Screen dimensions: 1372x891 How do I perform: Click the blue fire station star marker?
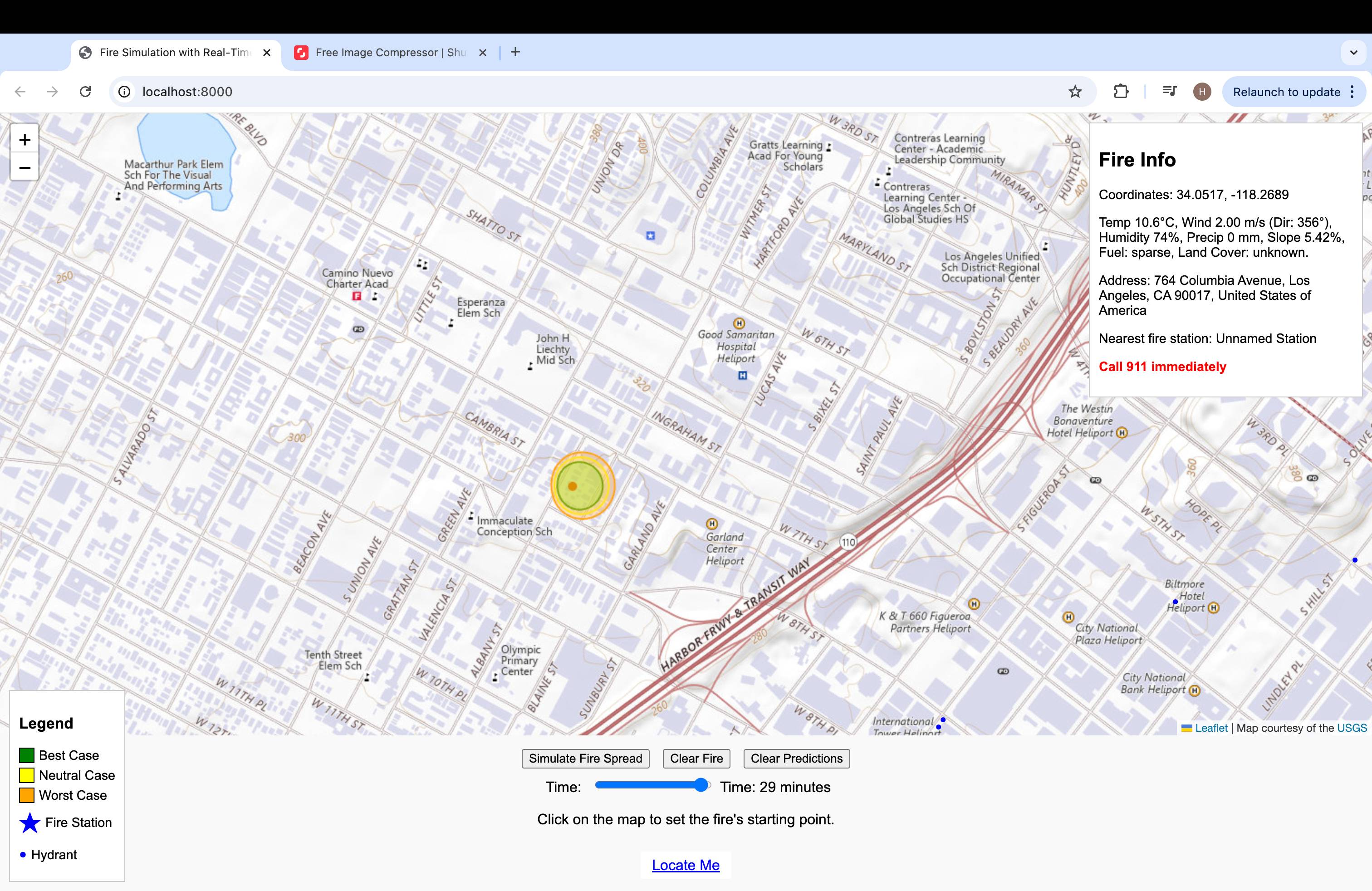(650, 235)
